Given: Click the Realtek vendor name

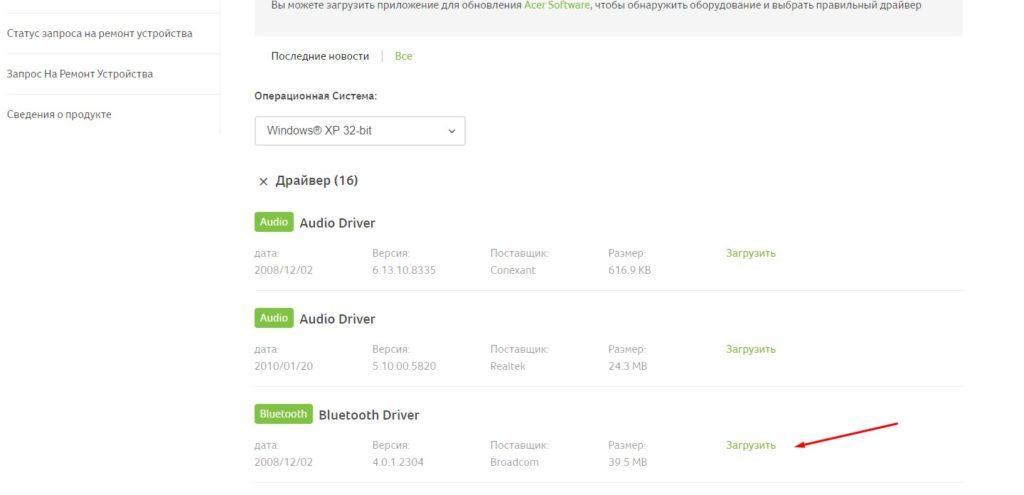Looking at the screenshot, I should (507, 366).
